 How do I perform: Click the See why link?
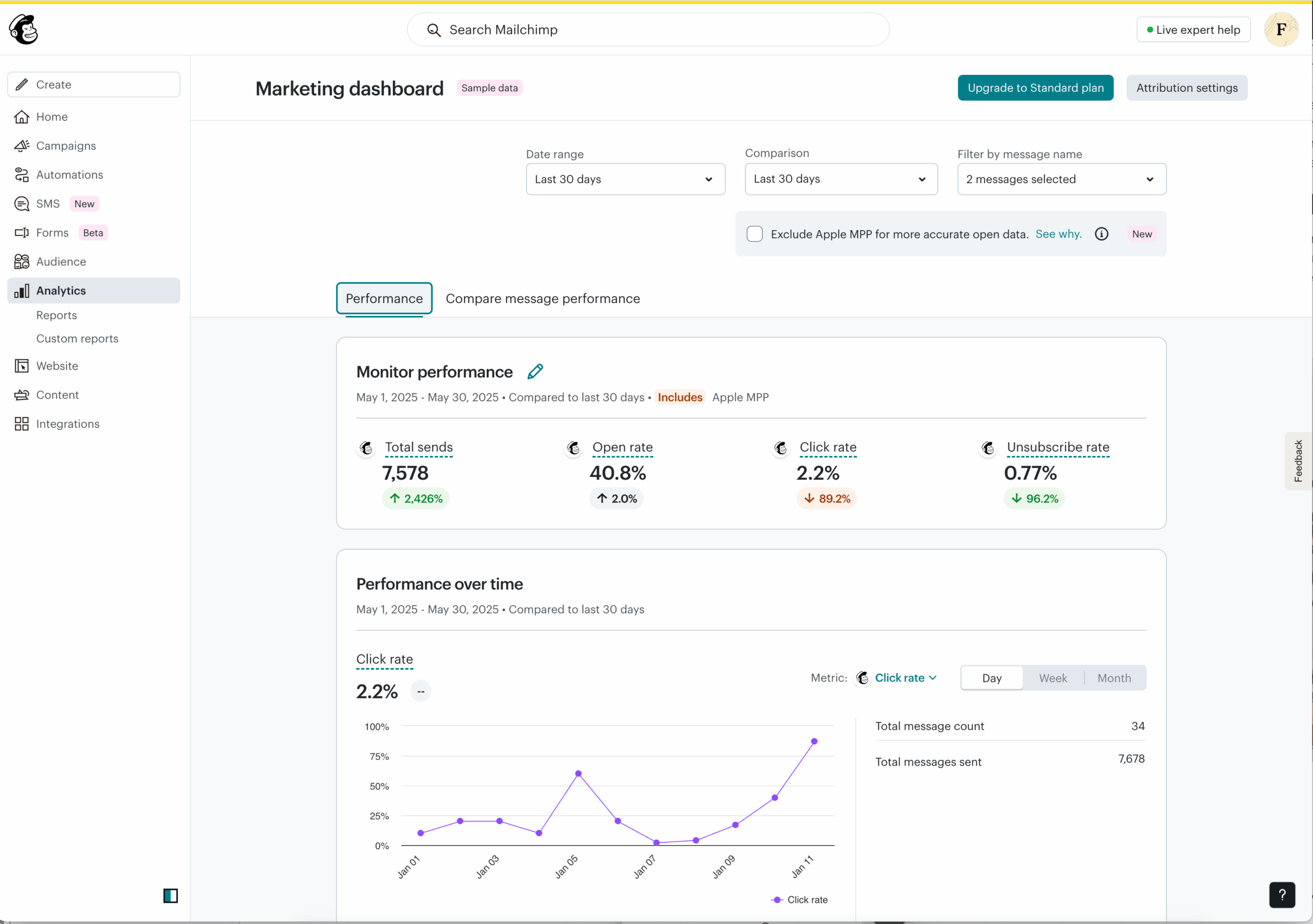coord(1058,234)
